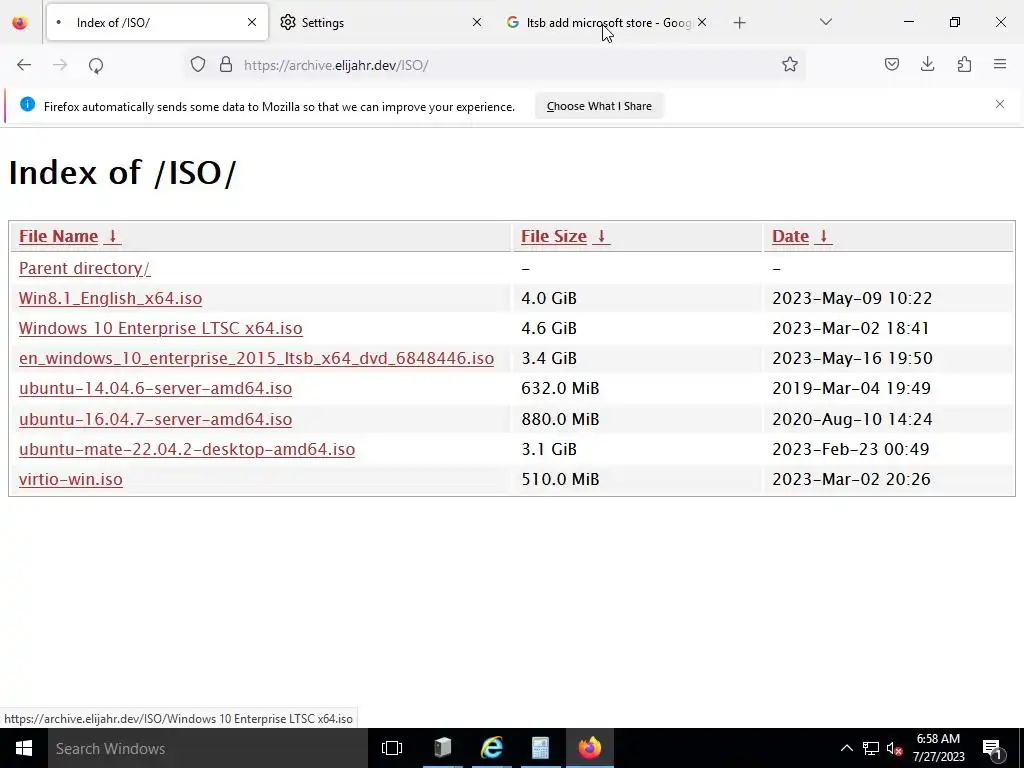Close the ltsb add microsoft store tab

[x=702, y=23]
